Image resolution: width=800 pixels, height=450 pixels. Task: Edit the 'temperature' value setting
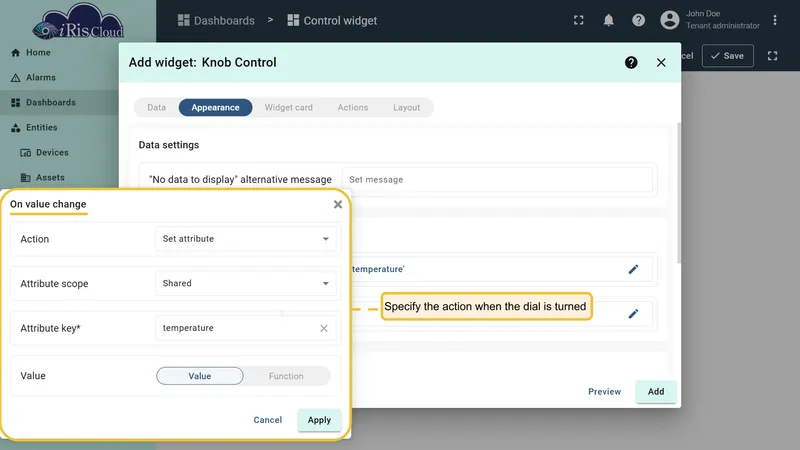point(633,269)
